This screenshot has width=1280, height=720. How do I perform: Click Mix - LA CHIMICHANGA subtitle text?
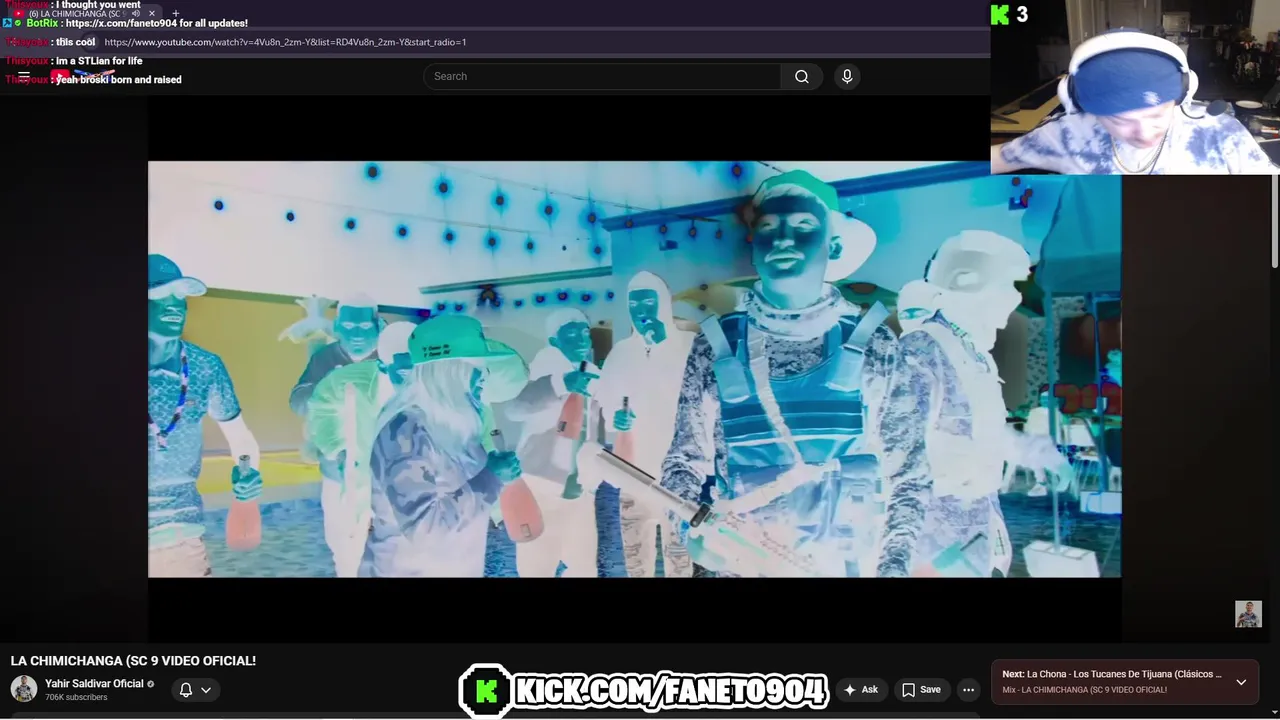1084,690
